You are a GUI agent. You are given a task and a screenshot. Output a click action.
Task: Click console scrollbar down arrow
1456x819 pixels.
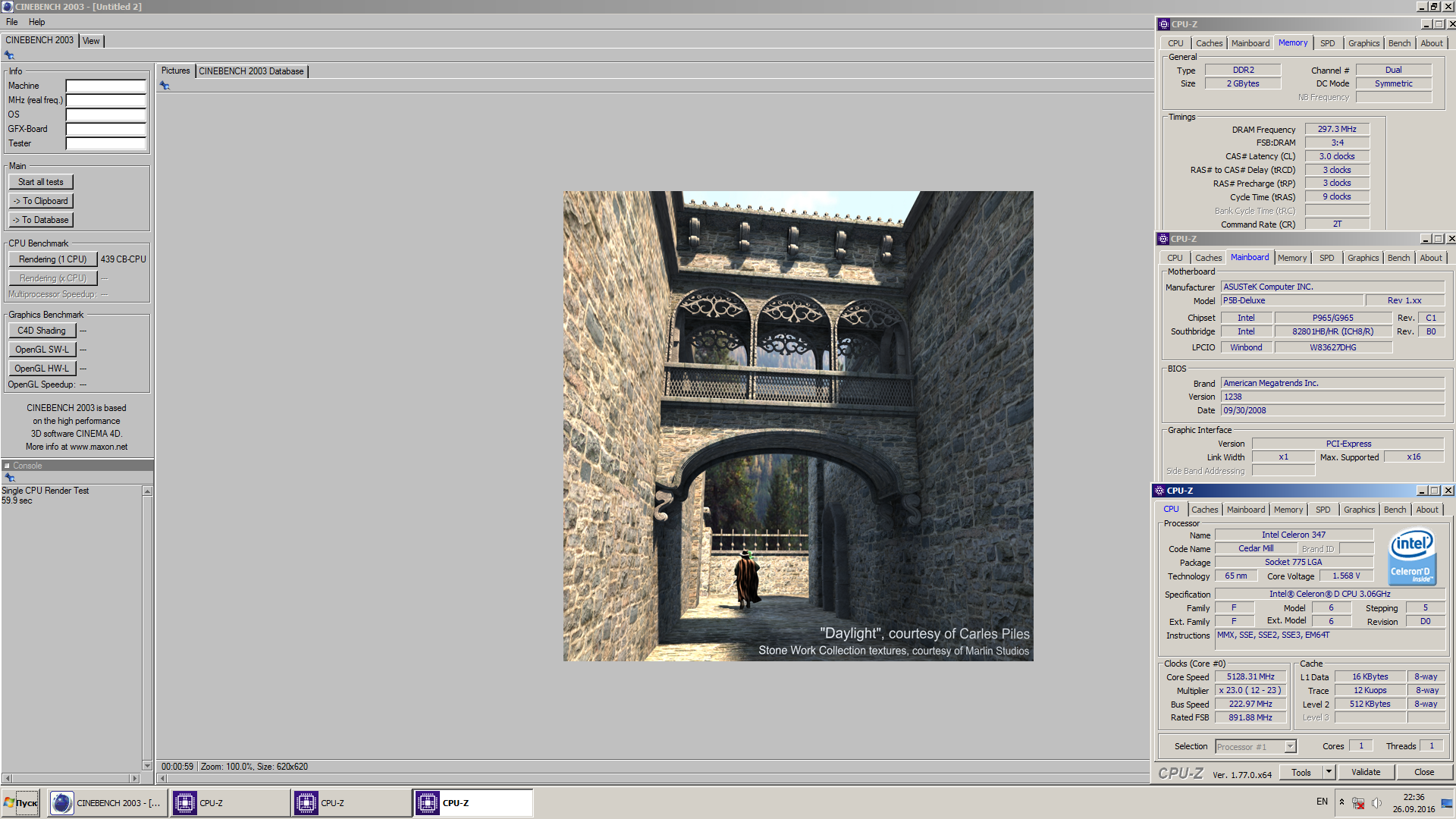147,766
